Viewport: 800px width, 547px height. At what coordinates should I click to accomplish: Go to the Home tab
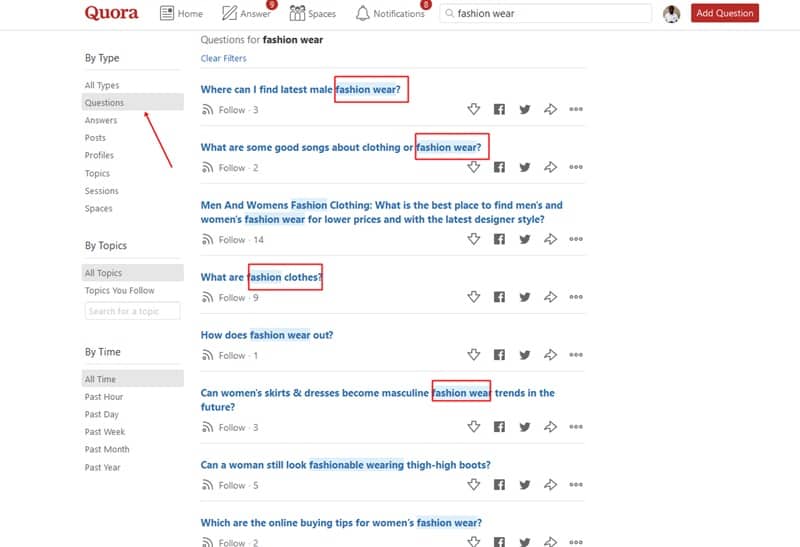[x=181, y=14]
